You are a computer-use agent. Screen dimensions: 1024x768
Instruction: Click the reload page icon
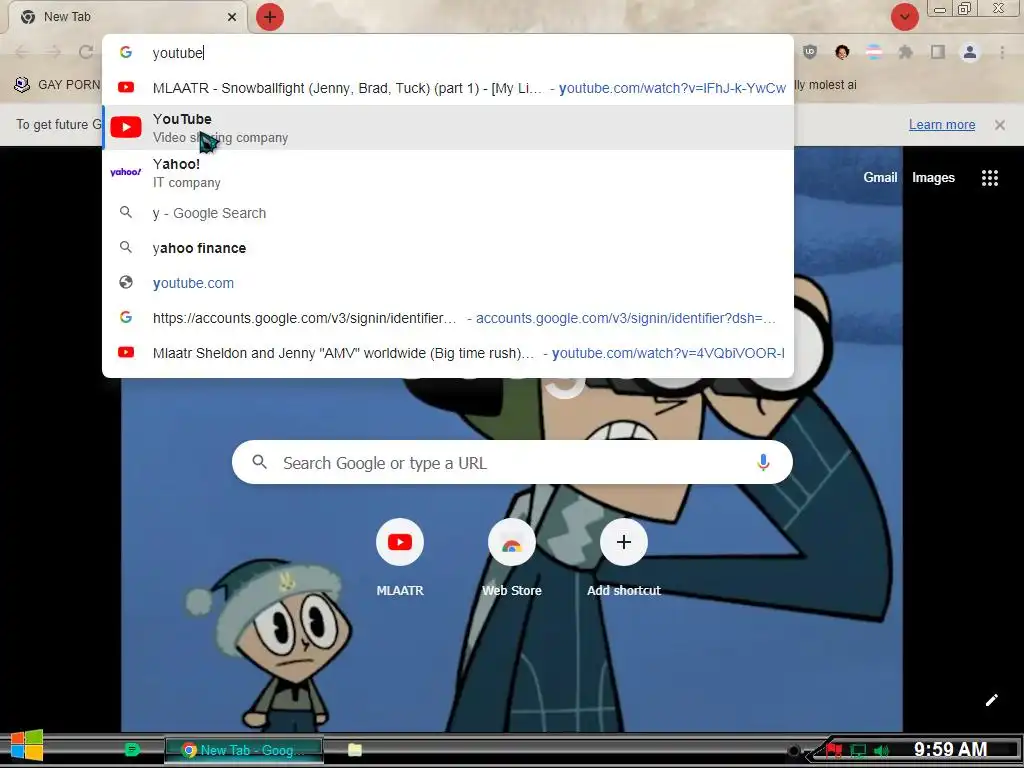tap(86, 52)
